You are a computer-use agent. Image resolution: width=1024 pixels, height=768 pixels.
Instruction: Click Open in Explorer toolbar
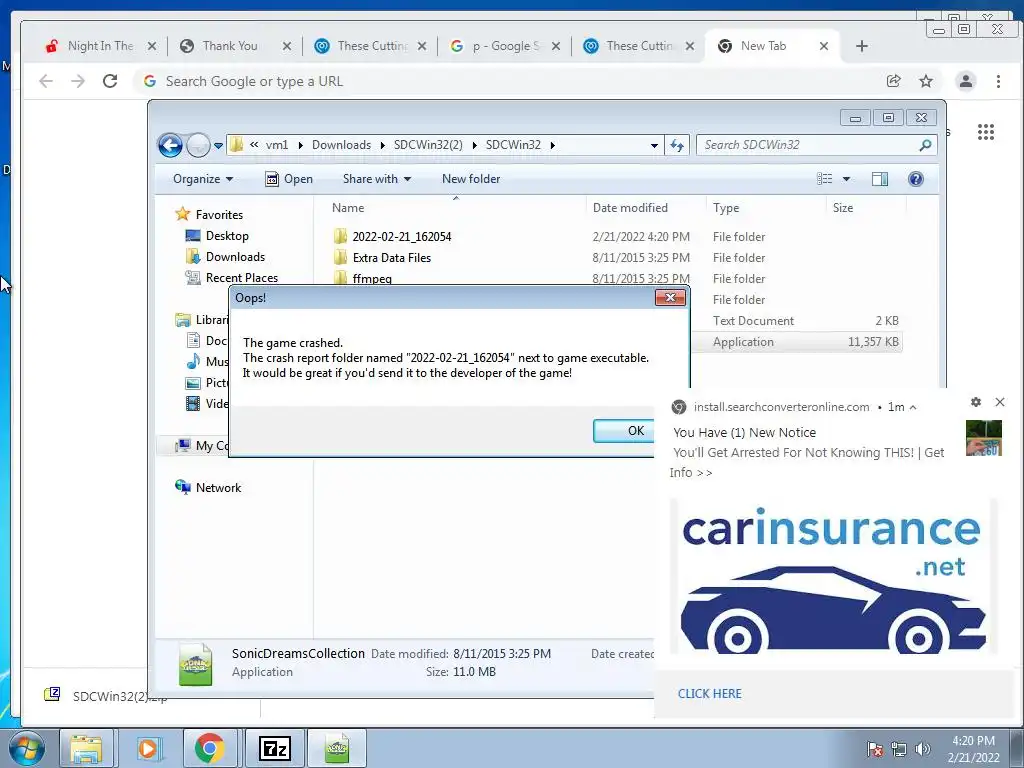pos(289,179)
